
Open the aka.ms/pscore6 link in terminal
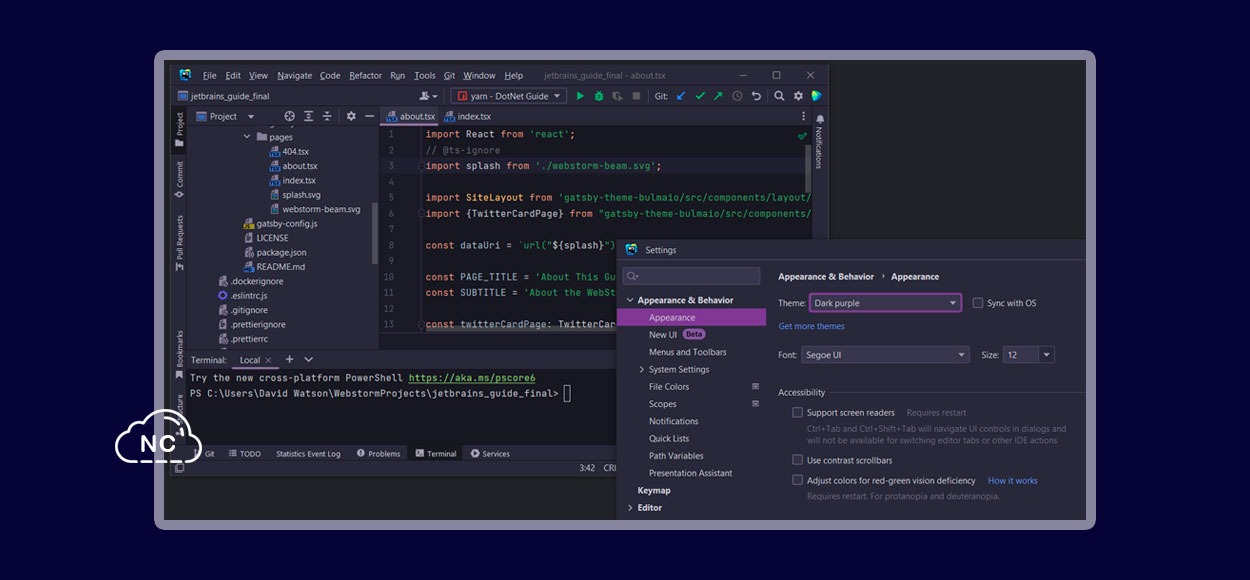click(x=472, y=378)
